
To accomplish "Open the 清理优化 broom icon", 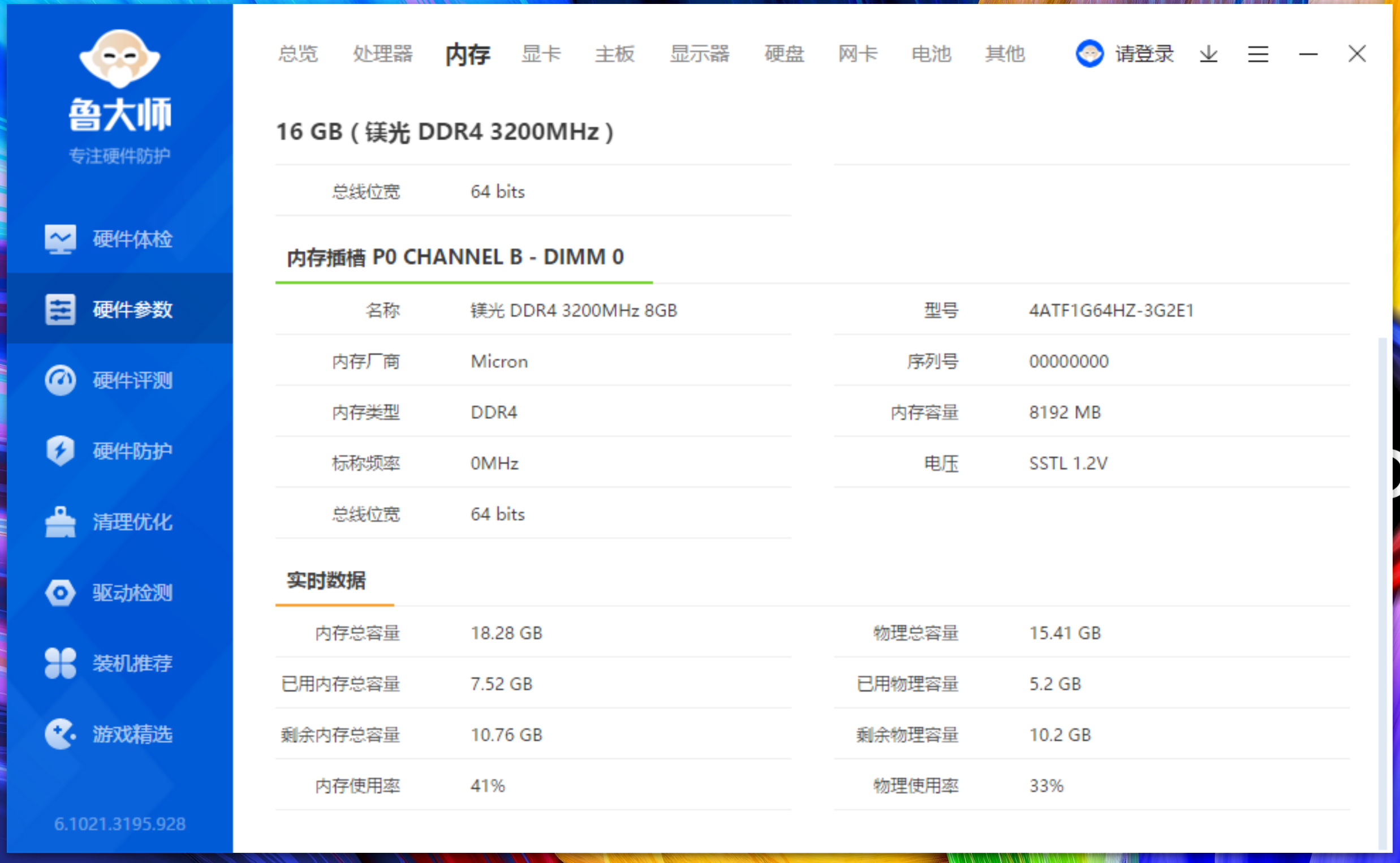I will (x=60, y=522).
